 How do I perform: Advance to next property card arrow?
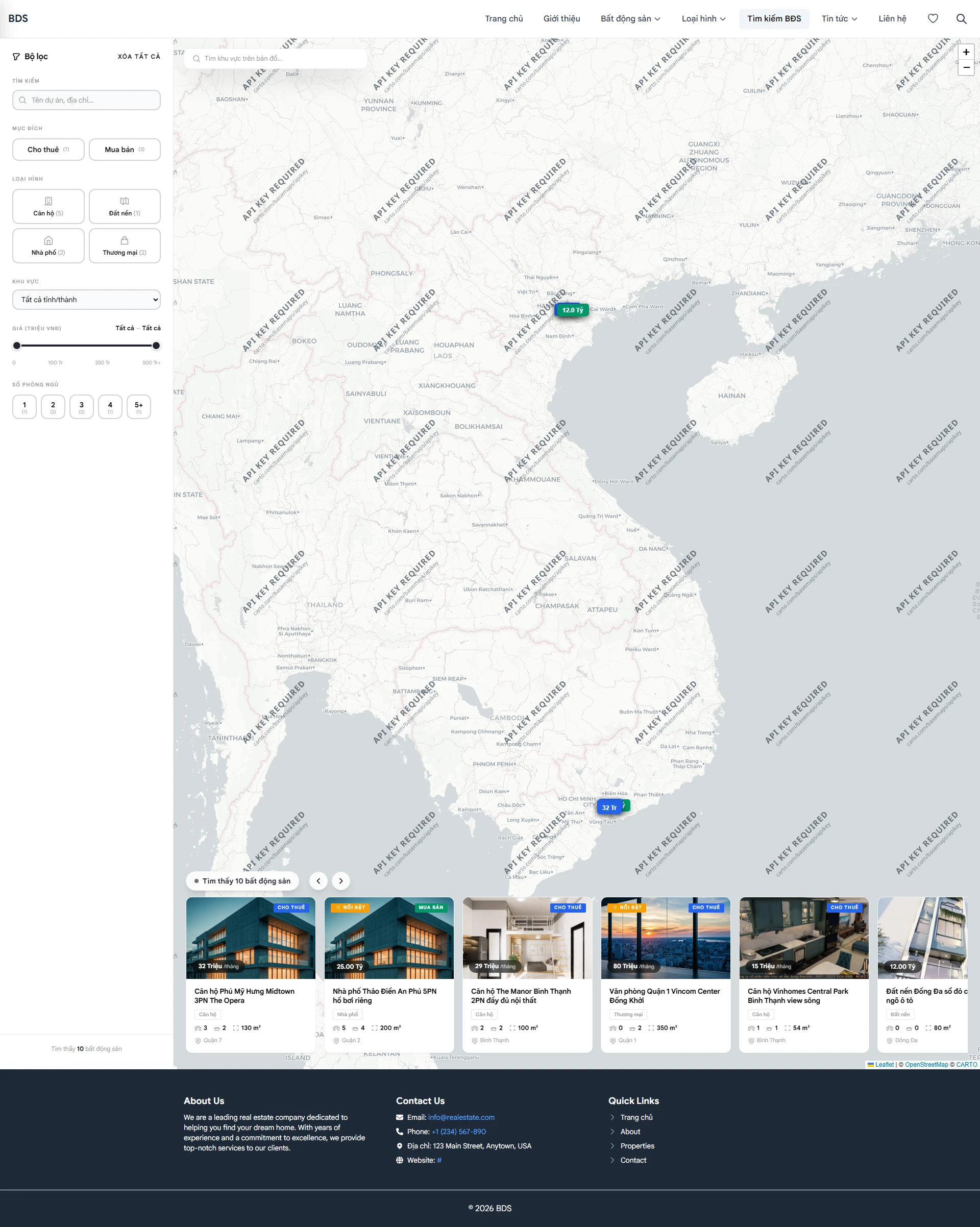tap(341, 881)
